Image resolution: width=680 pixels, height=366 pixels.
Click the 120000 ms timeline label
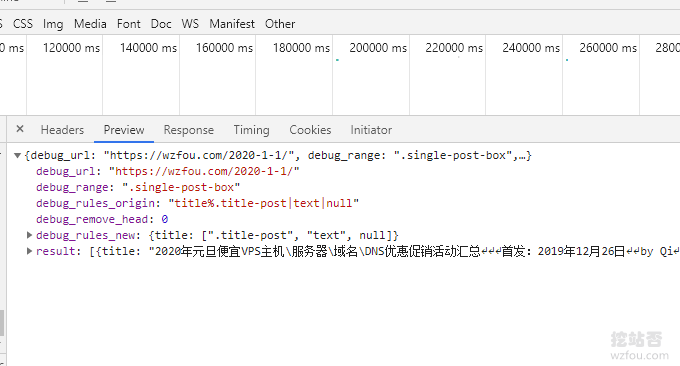[71, 48]
